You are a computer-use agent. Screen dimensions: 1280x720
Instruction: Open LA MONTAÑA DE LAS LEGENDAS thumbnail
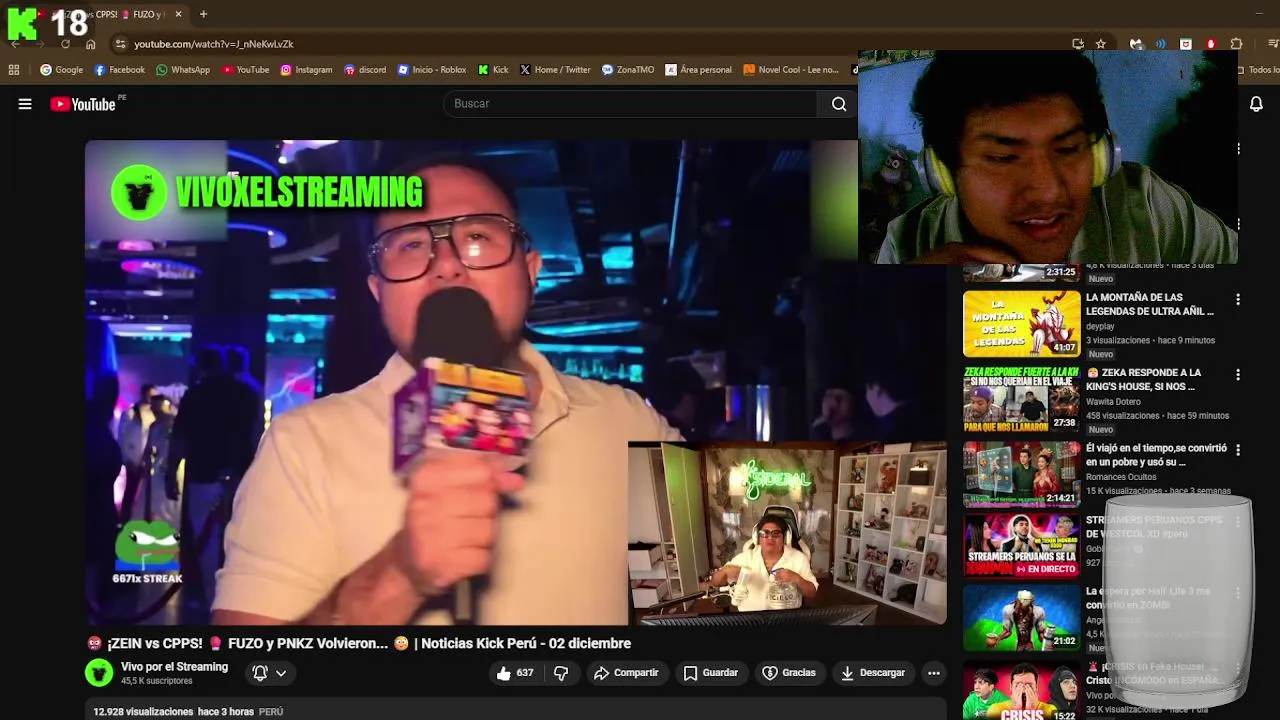pyautogui.click(x=1021, y=323)
